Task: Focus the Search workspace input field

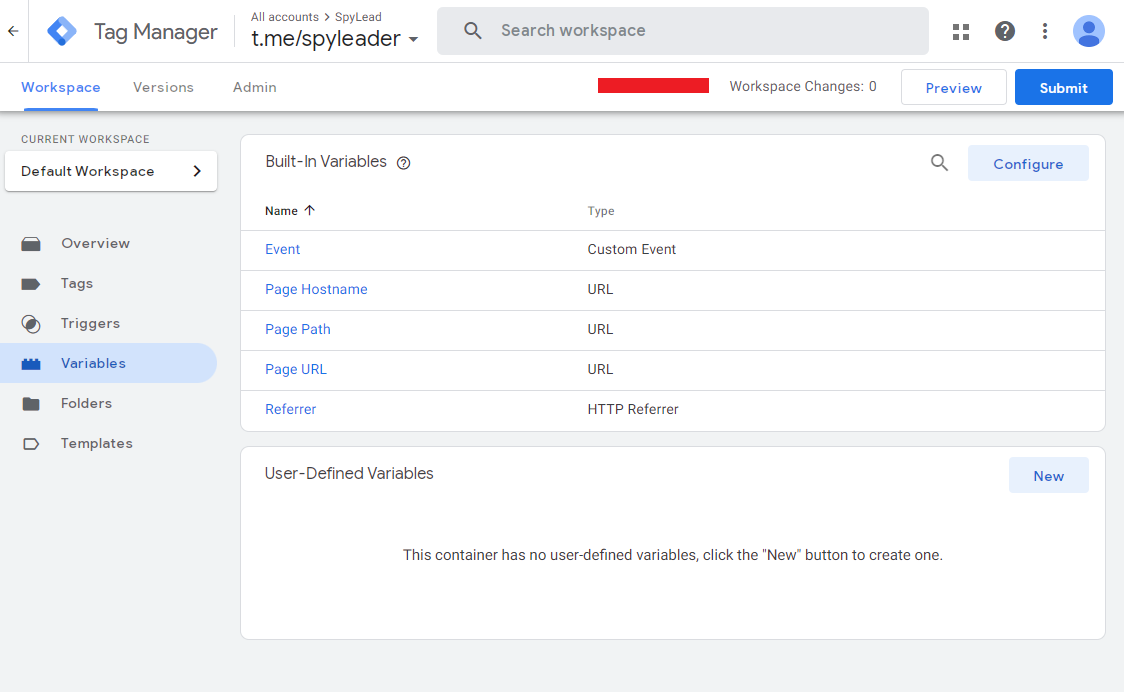Action: point(682,31)
